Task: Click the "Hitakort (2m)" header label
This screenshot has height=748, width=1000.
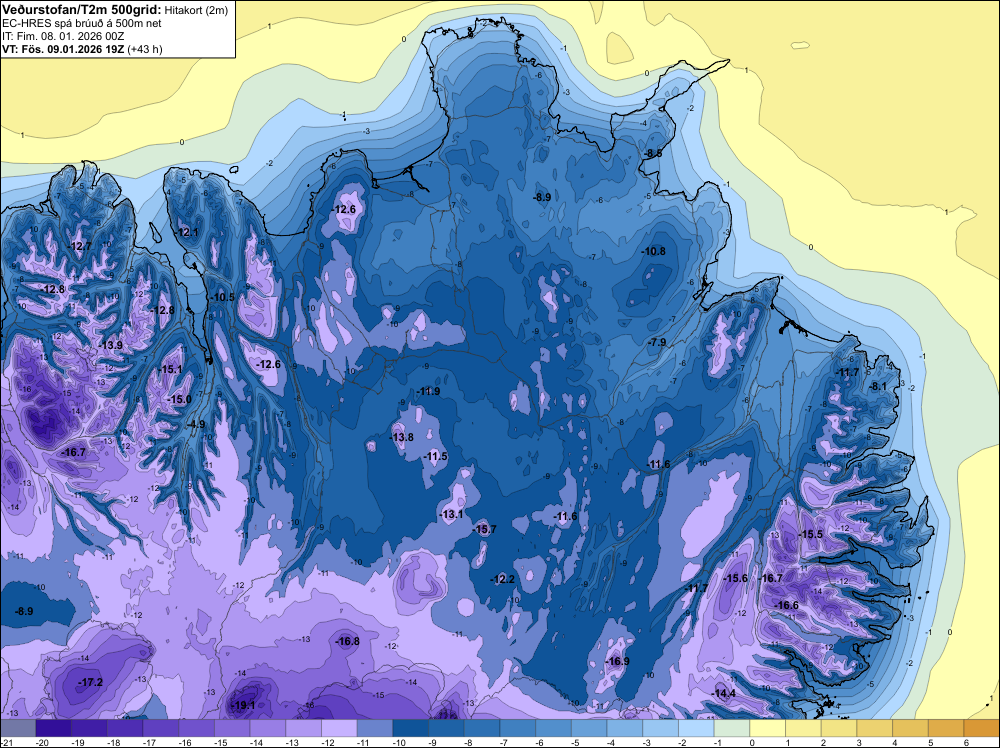Action: click(x=195, y=10)
